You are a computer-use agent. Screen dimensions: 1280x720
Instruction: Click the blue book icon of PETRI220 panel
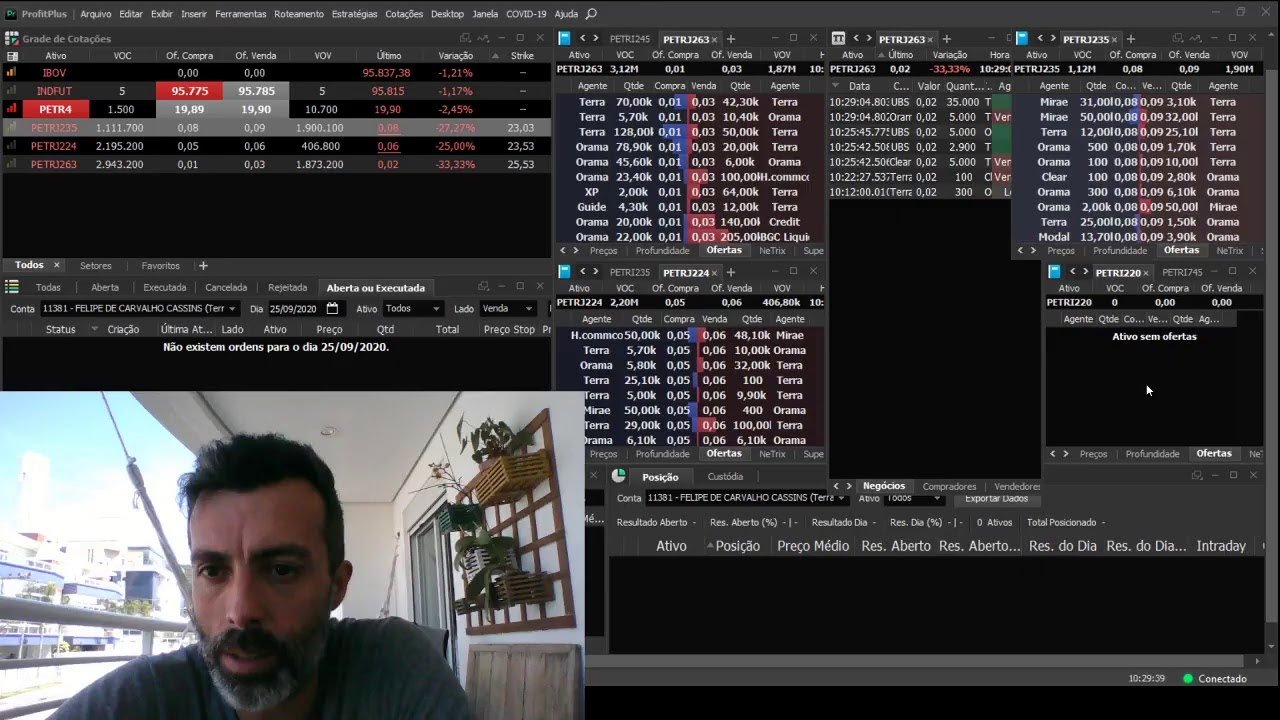[1054, 271]
